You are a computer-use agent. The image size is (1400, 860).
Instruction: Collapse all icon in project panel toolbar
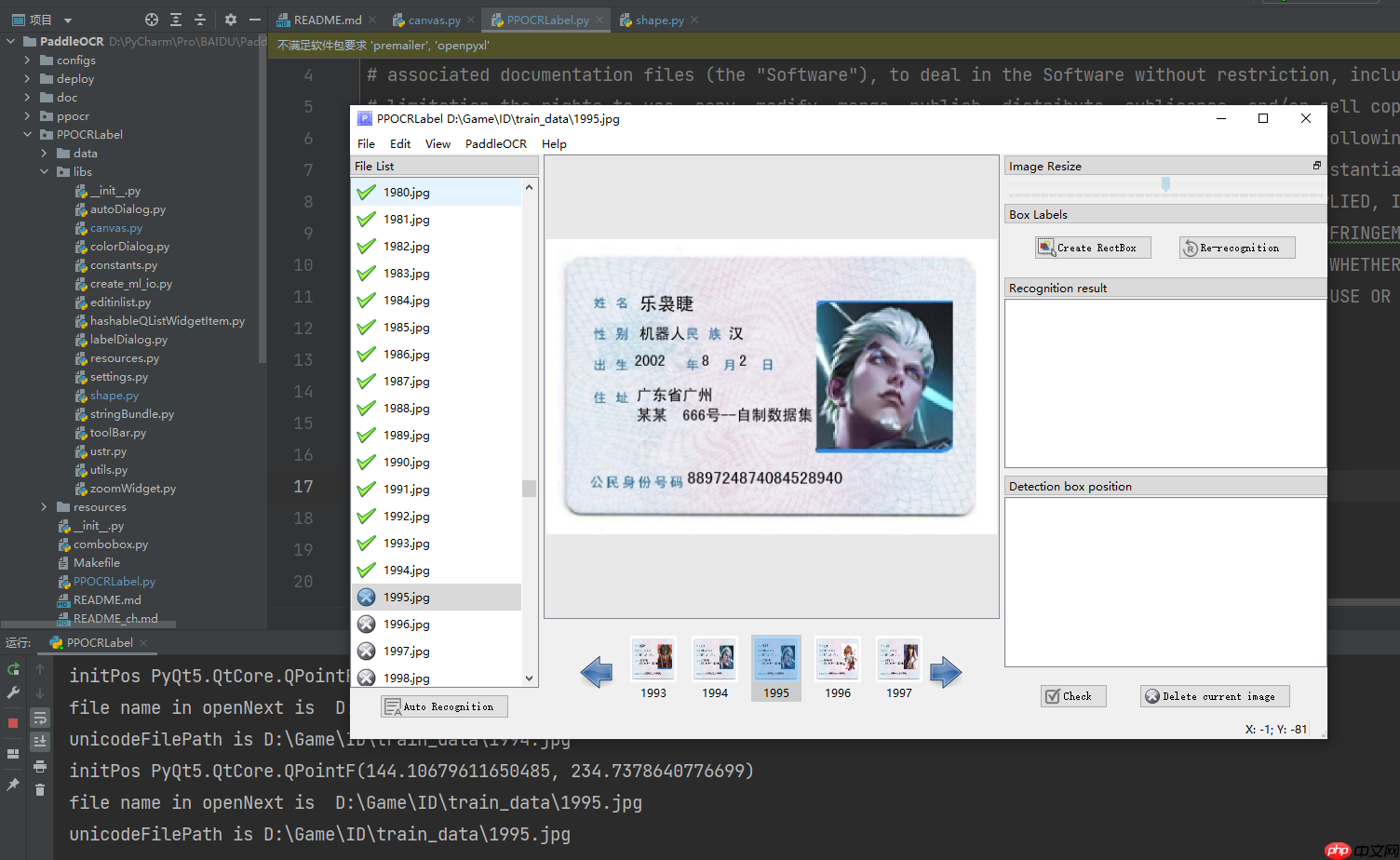click(x=200, y=20)
